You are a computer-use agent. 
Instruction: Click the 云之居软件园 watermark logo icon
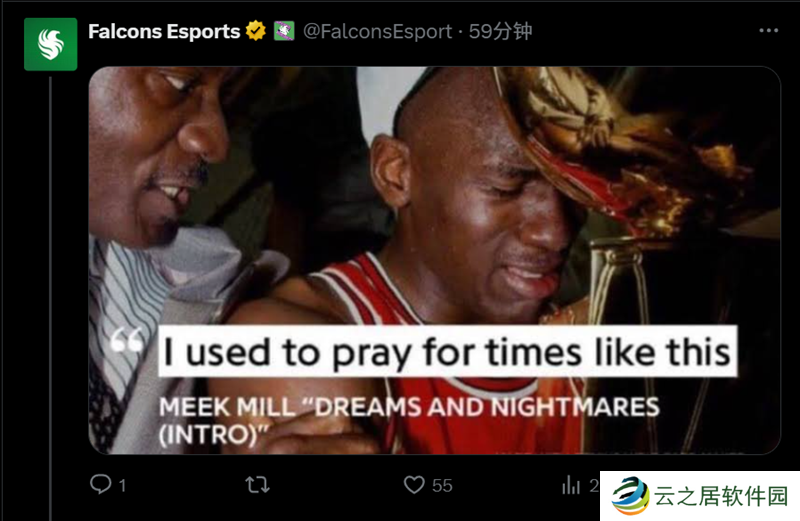coord(631,496)
